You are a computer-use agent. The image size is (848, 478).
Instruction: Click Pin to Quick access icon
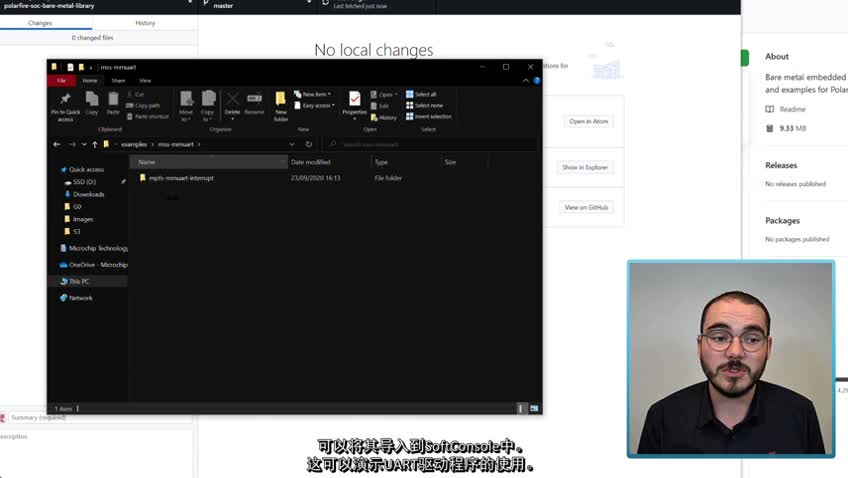click(x=65, y=104)
